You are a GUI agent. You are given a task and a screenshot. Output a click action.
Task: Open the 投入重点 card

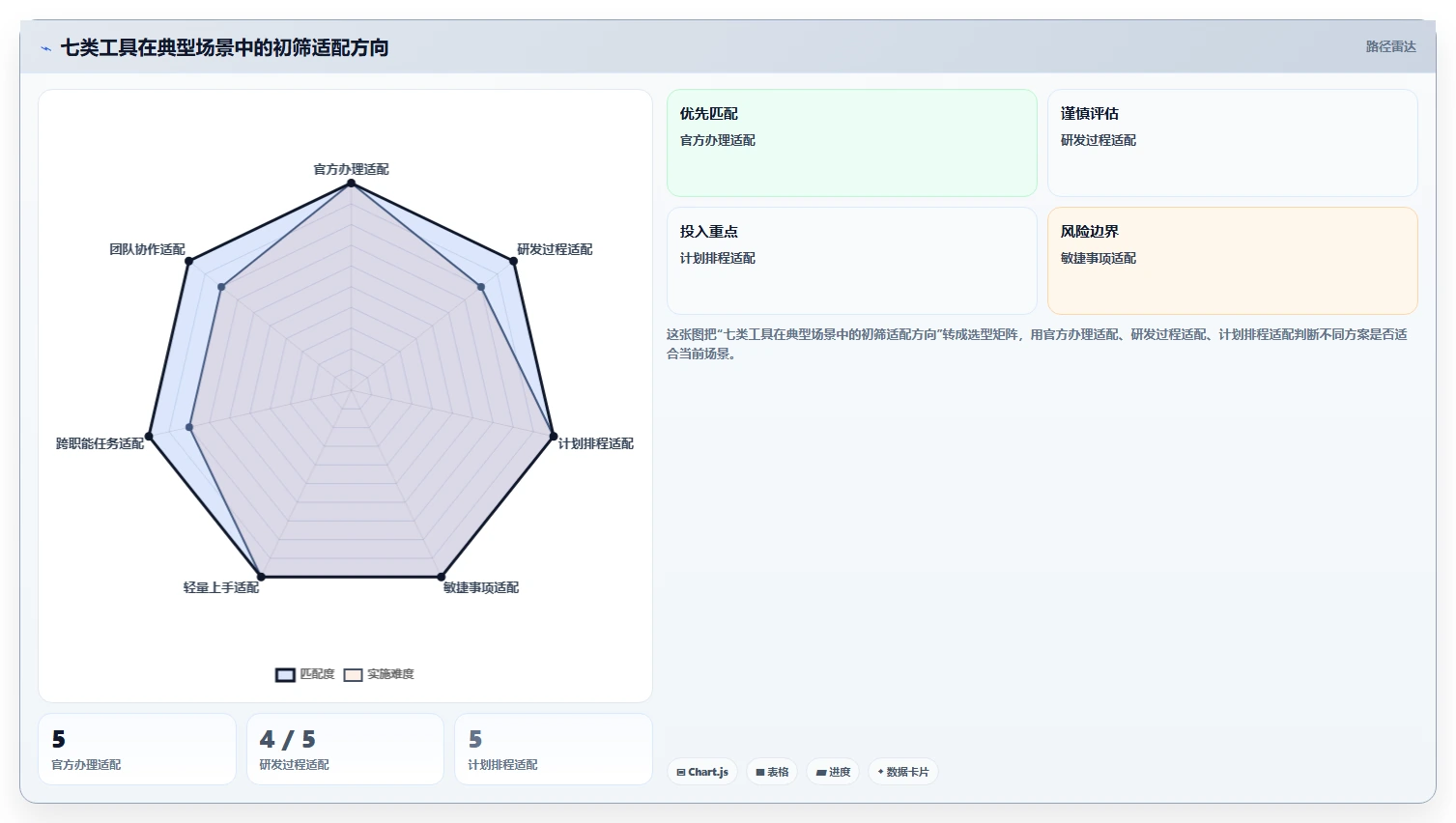point(851,261)
